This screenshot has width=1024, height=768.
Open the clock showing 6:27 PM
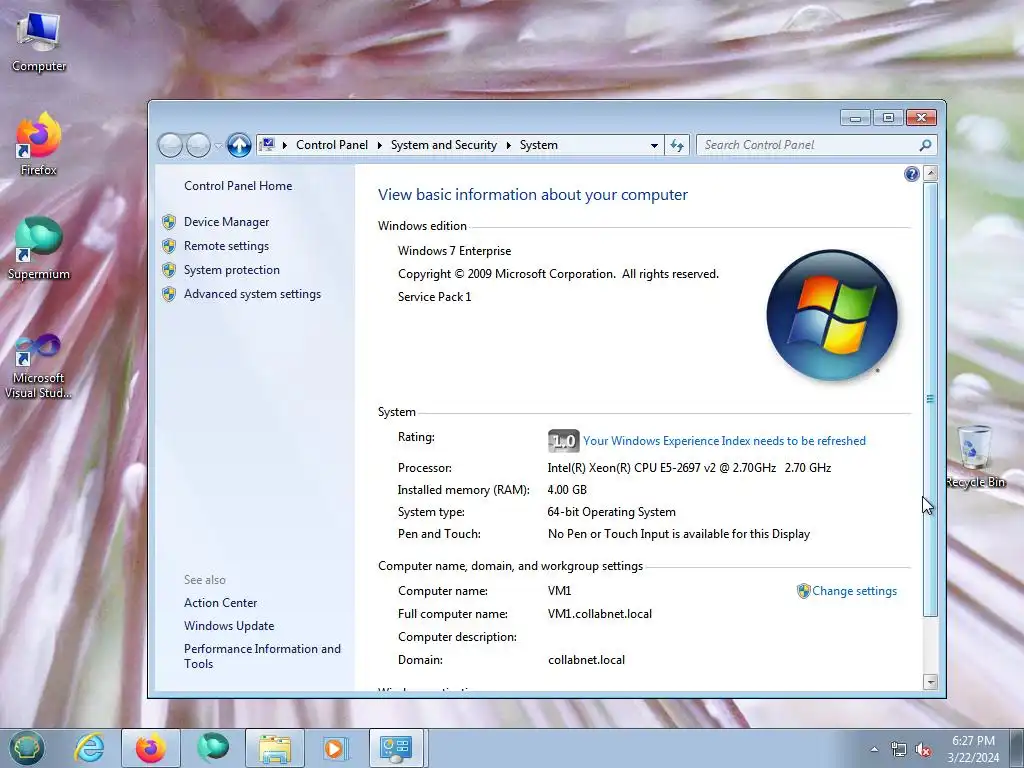[973, 749]
